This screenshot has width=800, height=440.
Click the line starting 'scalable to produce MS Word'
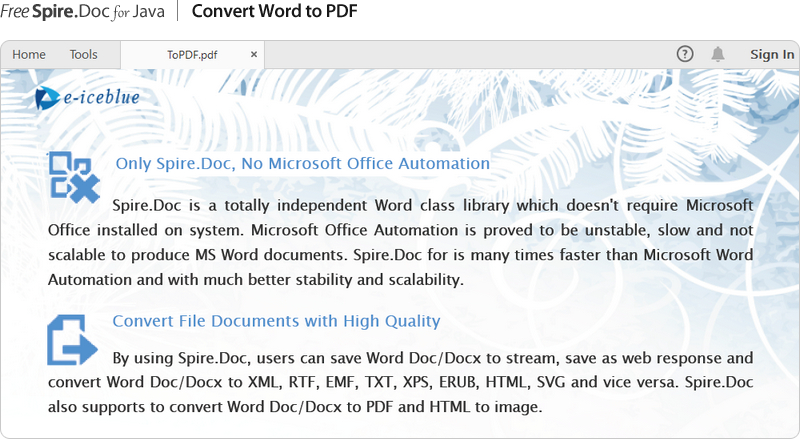click(x=401, y=255)
